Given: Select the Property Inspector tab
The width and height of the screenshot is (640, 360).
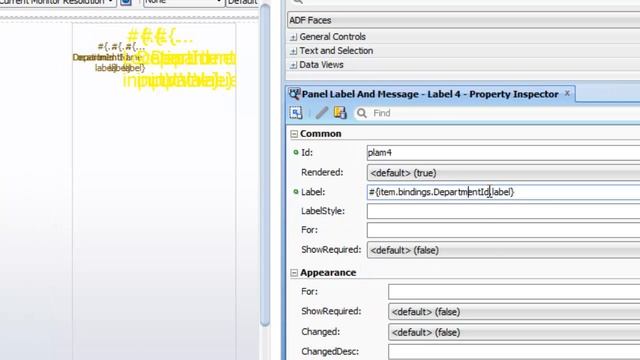Looking at the screenshot, I should [x=430, y=94].
